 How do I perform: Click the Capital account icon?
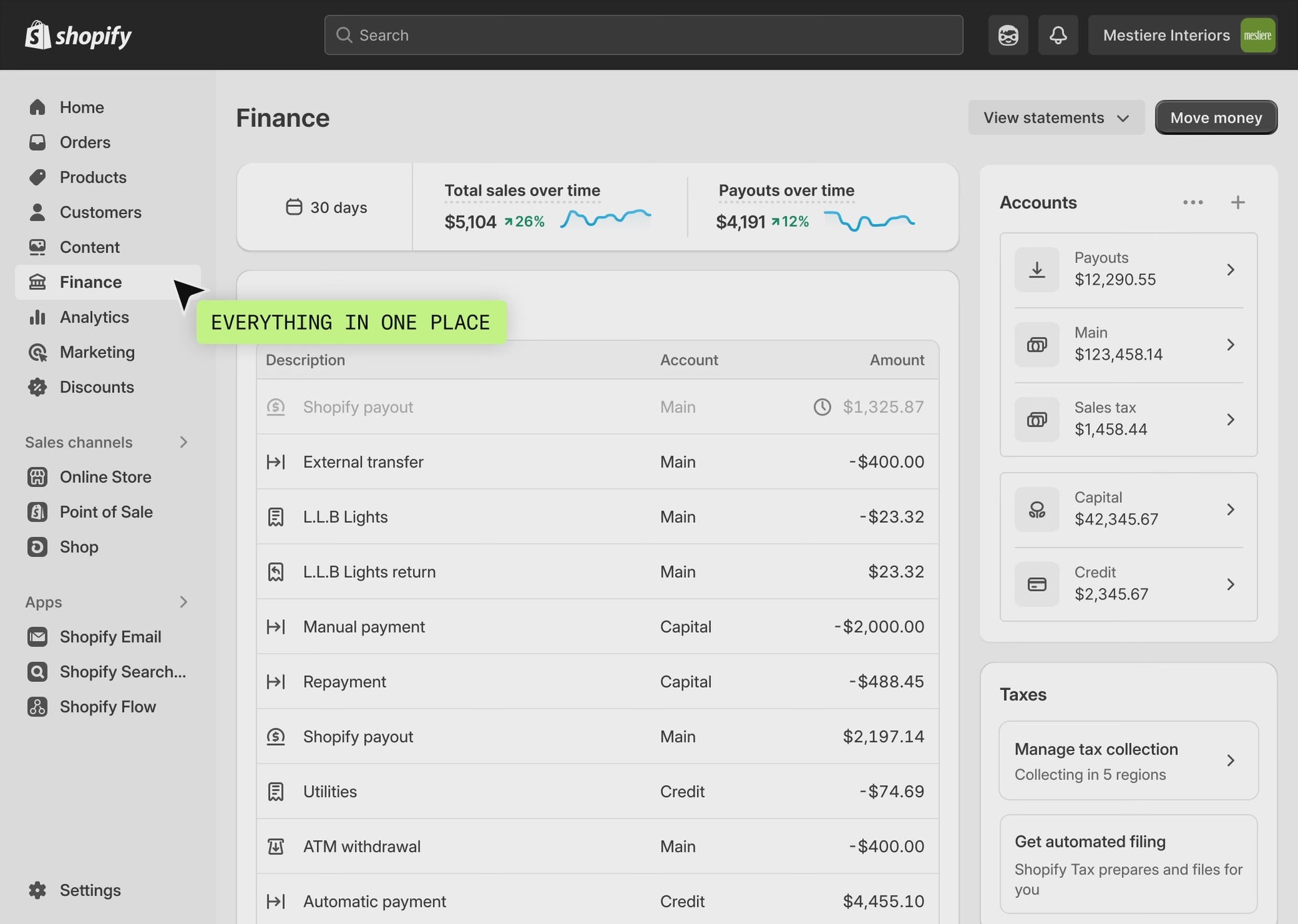click(1037, 510)
